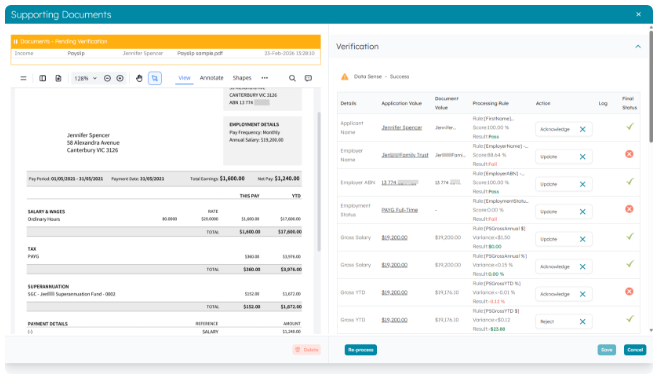Viewport: 658px width, 379px height.
Task: Click Net Pay $1,240.00 in payslip
Action: click(x=279, y=178)
